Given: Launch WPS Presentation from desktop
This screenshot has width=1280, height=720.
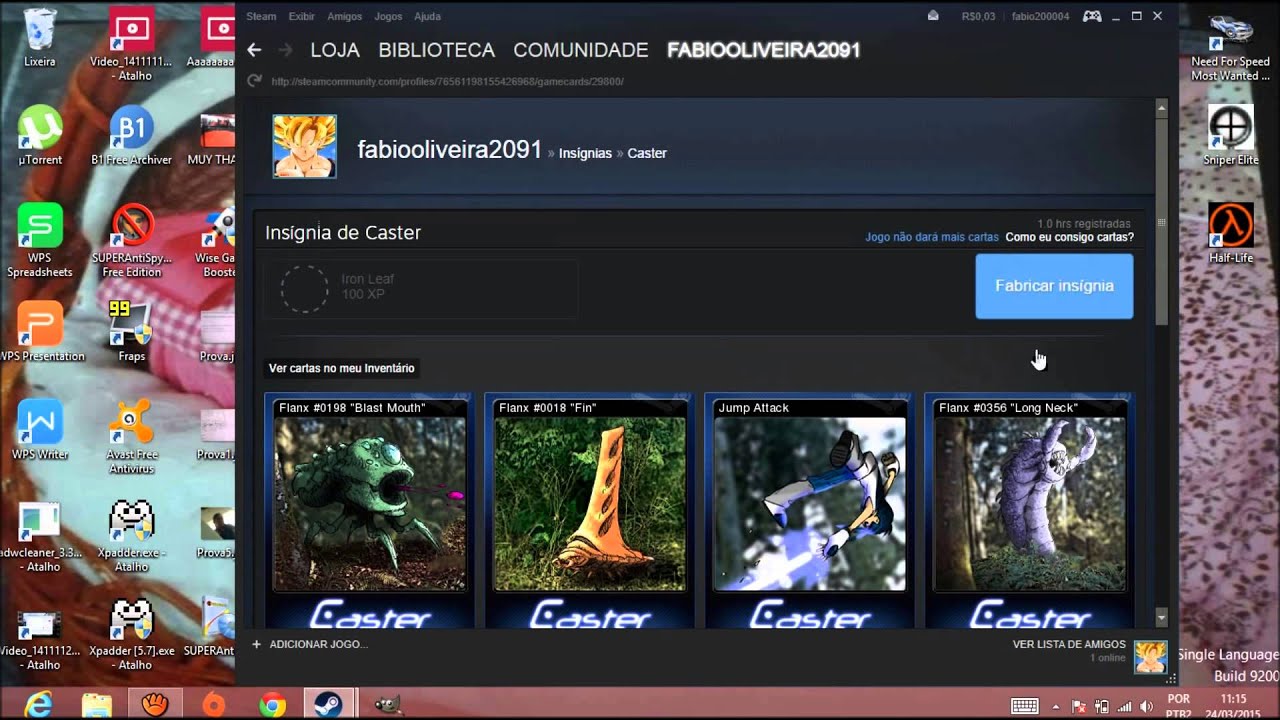Looking at the screenshot, I should [40, 332].
